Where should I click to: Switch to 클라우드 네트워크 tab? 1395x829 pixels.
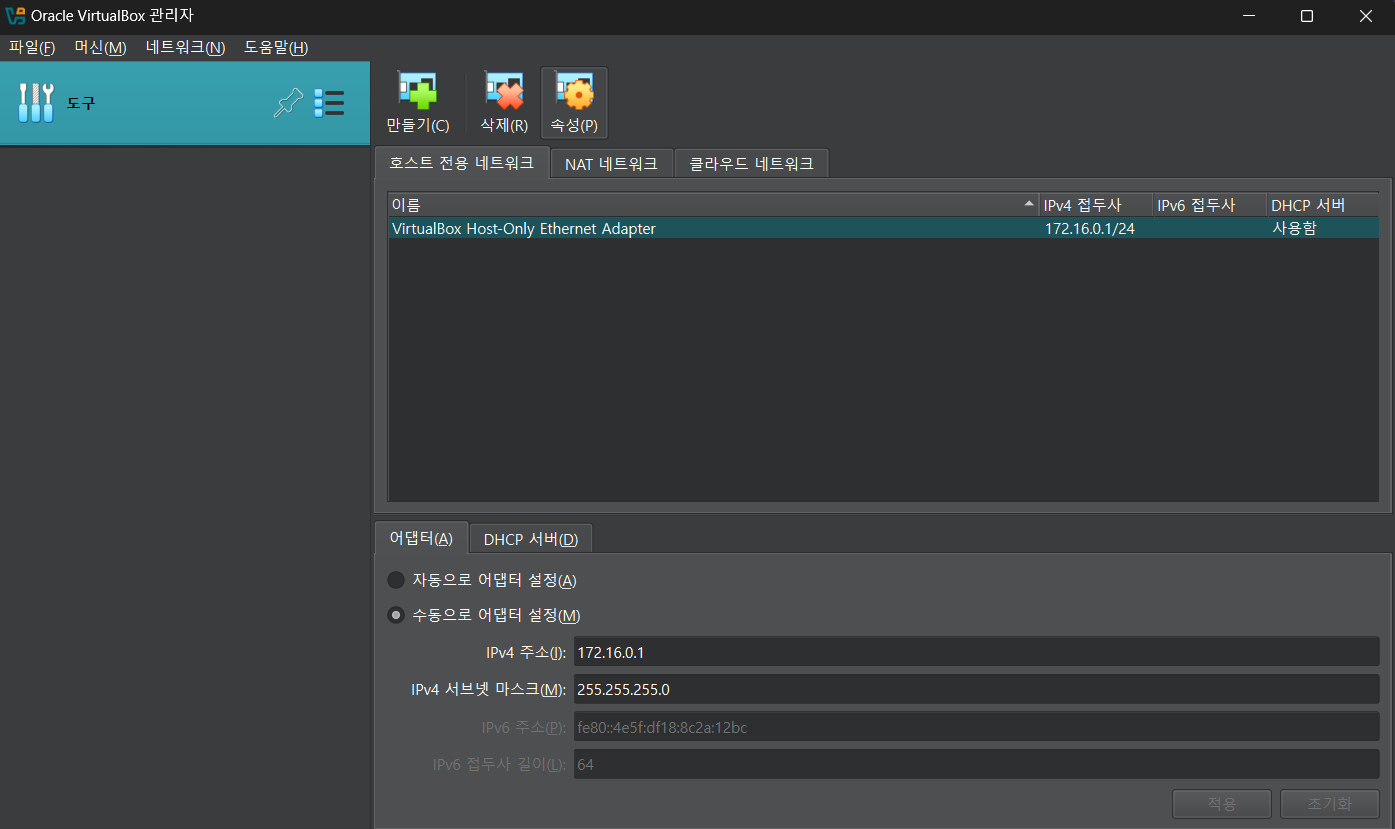pos(751,164)
